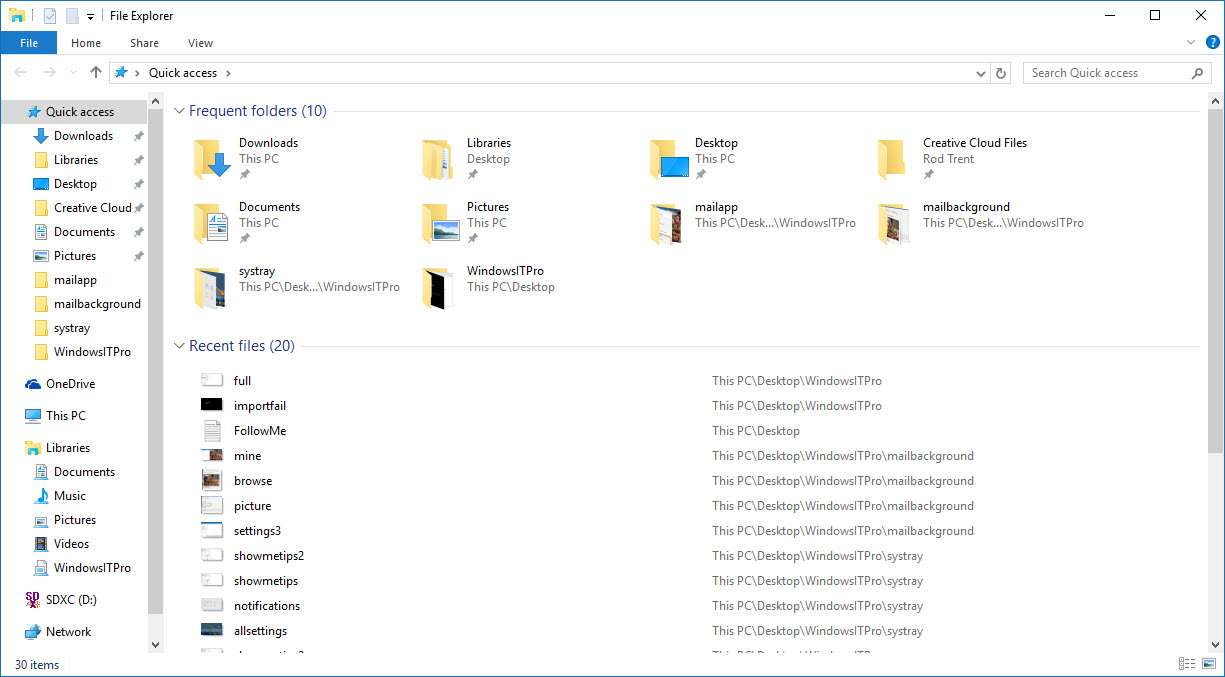Collapse the Frequent folders section

point(179,111)
